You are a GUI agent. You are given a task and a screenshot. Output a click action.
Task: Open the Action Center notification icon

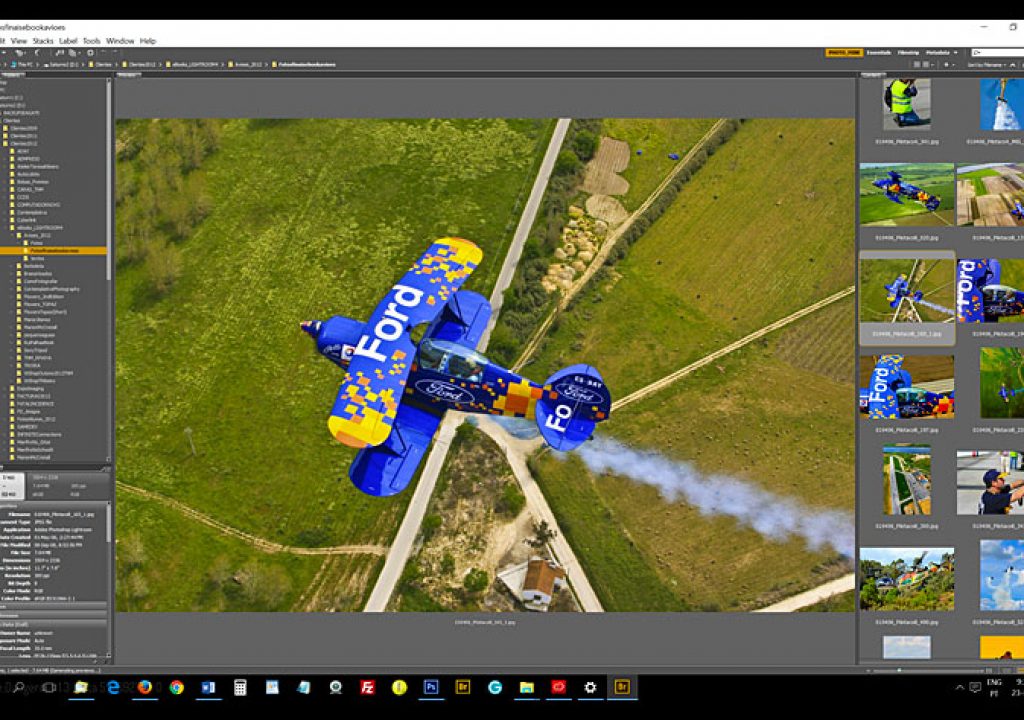(975, 687)
